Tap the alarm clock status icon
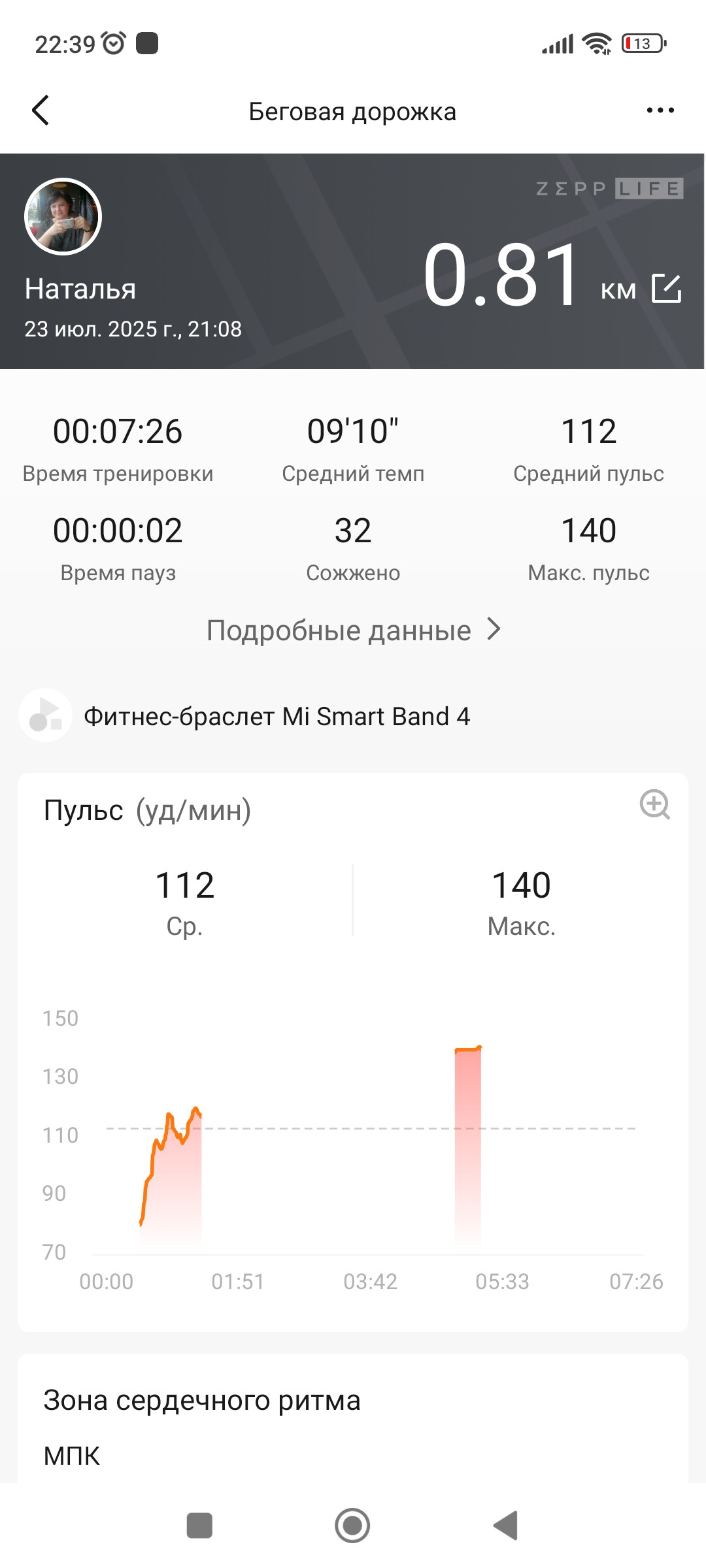Screen dimensions: 706x1568 [114, 43]
